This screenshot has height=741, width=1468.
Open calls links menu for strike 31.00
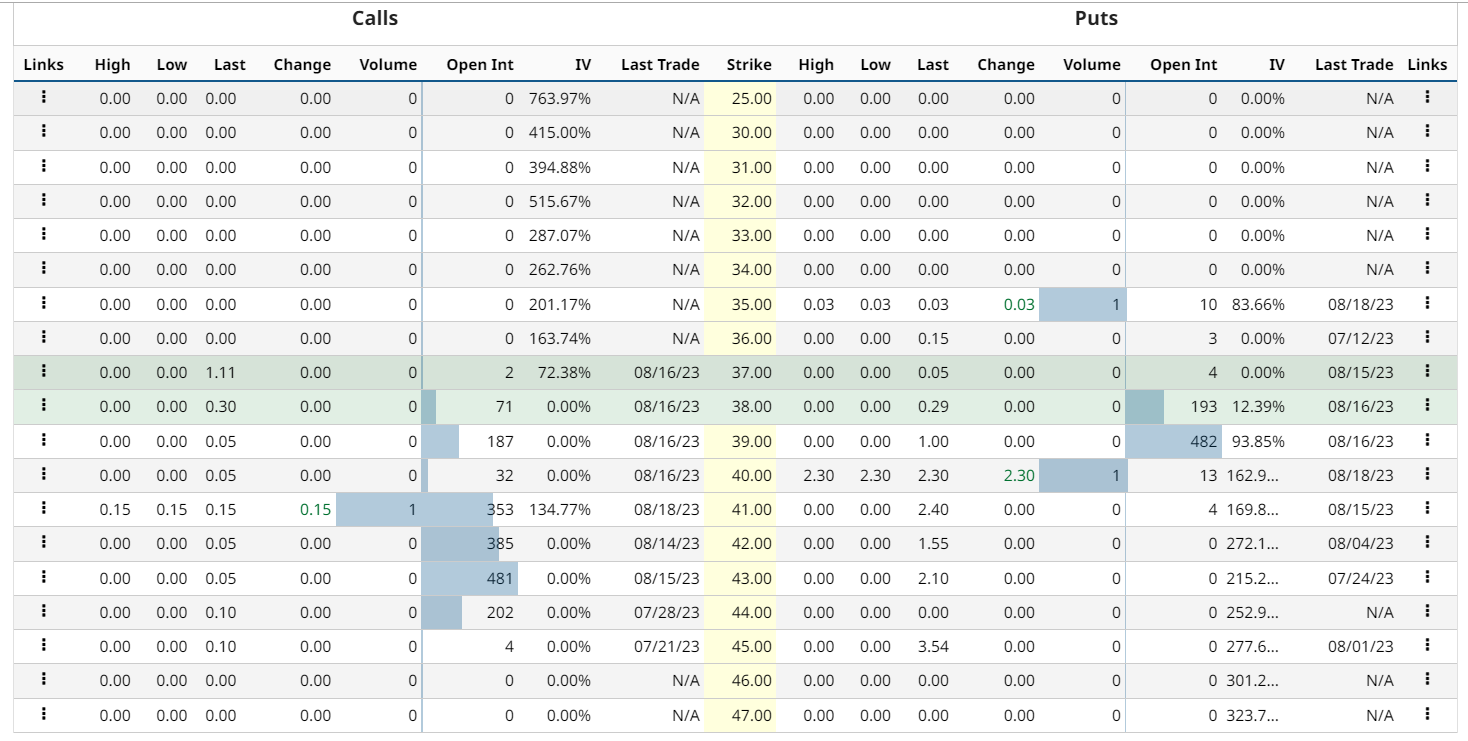(44, 166)
